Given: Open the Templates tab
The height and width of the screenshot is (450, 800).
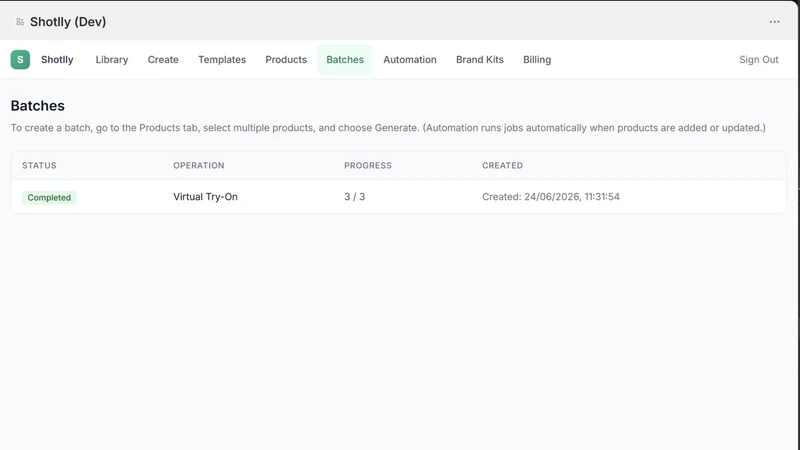Looking at the screenshot, I should tap(222, 60).
